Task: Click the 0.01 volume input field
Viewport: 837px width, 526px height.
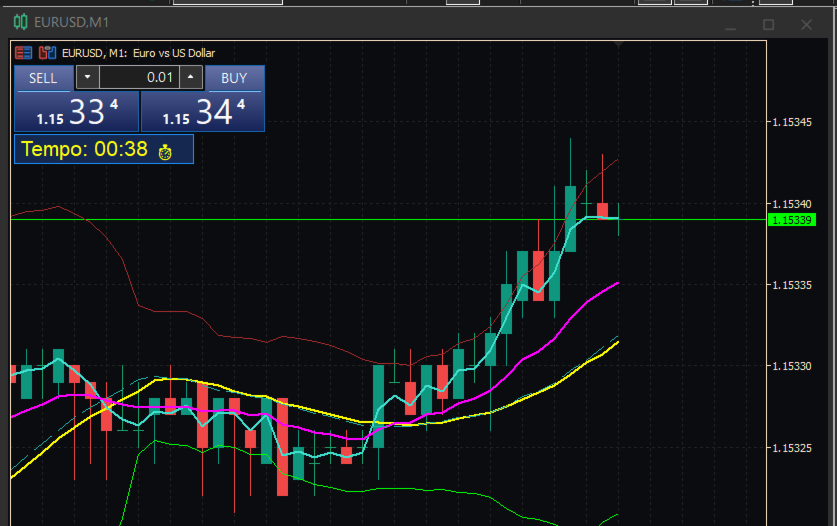Action: [x=139, y=77]
